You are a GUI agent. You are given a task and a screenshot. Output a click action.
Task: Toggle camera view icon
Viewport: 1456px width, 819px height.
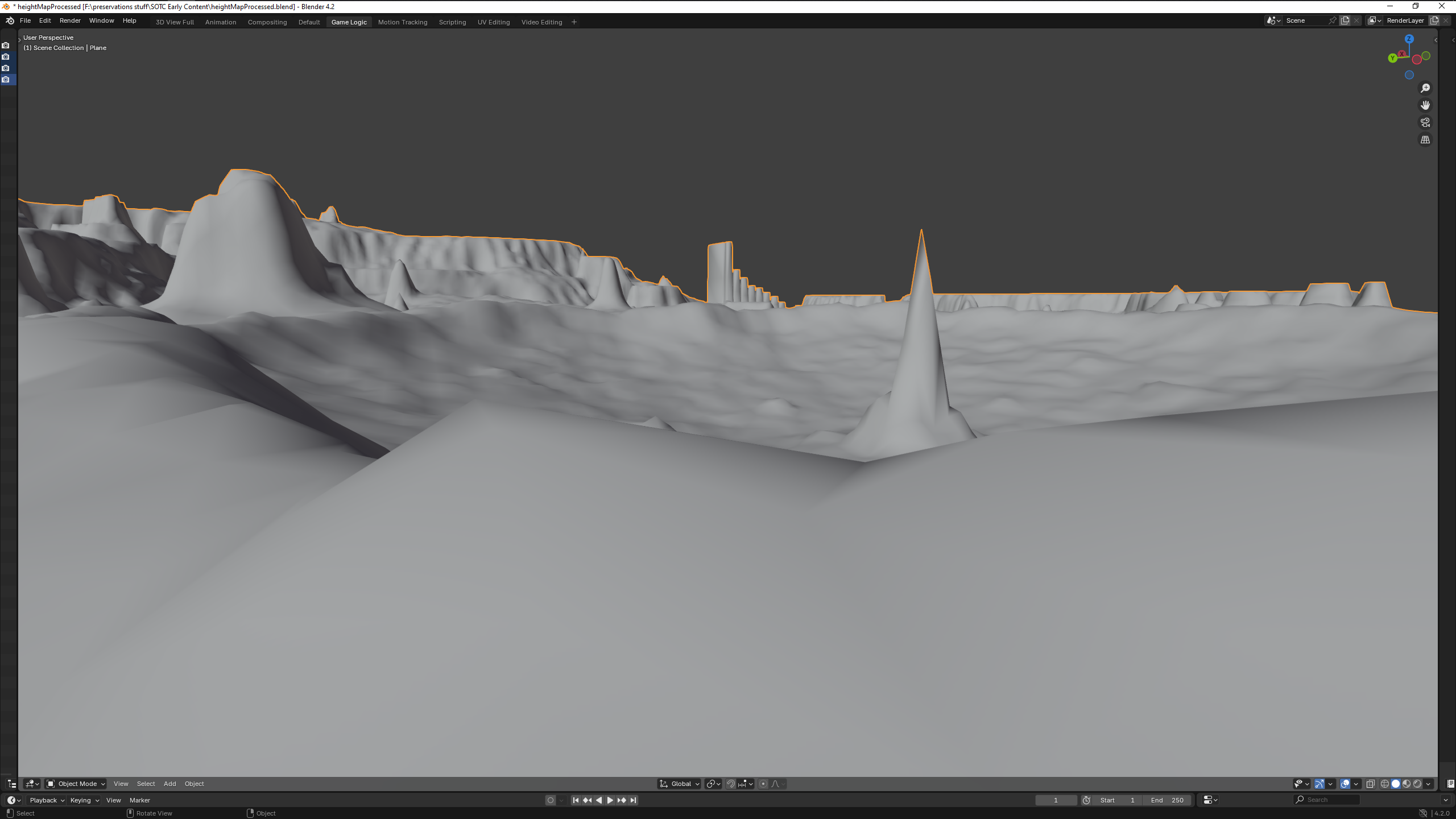coord(1425,122)
